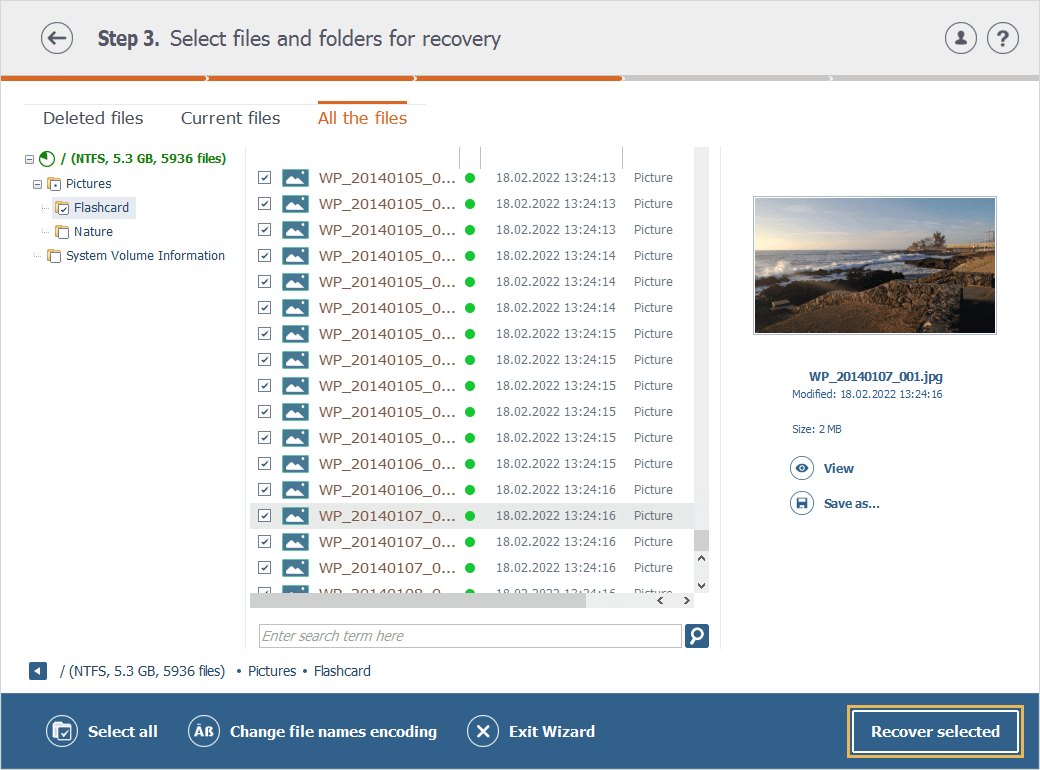Uncheck checkbox of second WP_20140106 row
Viewport: 1040px width, 770px height.
265,489
